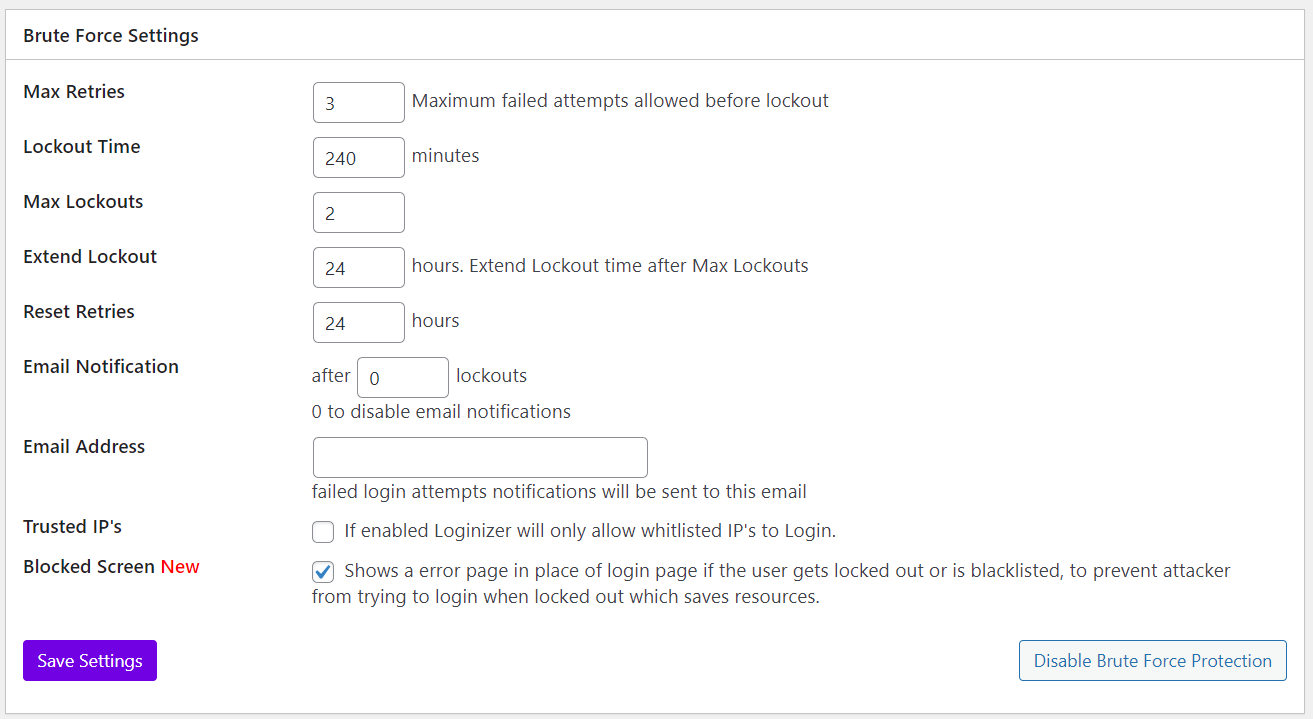The image size is (1313, 719).
Task: Enable the Trusted IP's checkbox
Action: [323, 531]
